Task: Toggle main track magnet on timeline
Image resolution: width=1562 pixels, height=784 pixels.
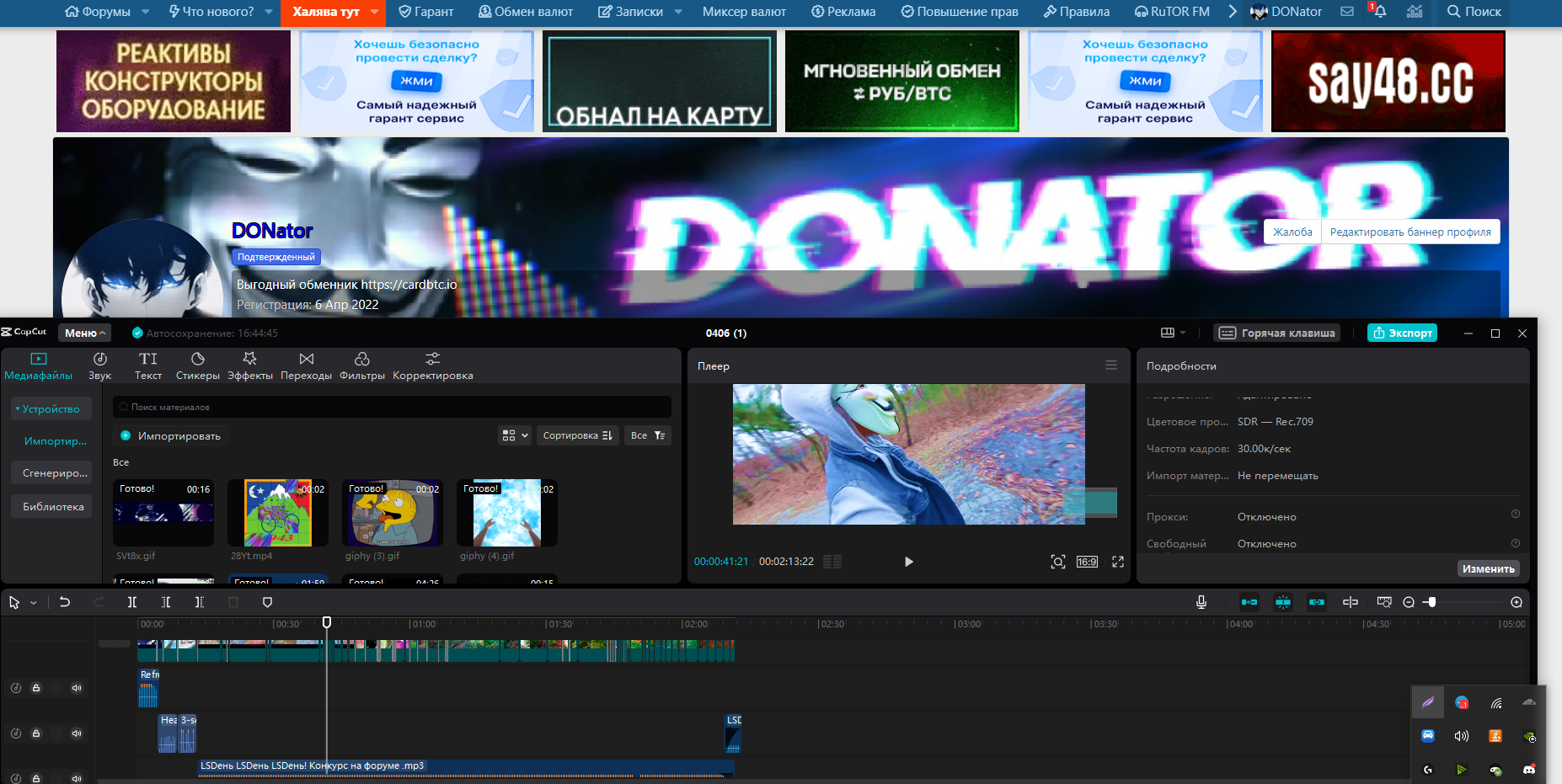Action: pos(1249,602)
